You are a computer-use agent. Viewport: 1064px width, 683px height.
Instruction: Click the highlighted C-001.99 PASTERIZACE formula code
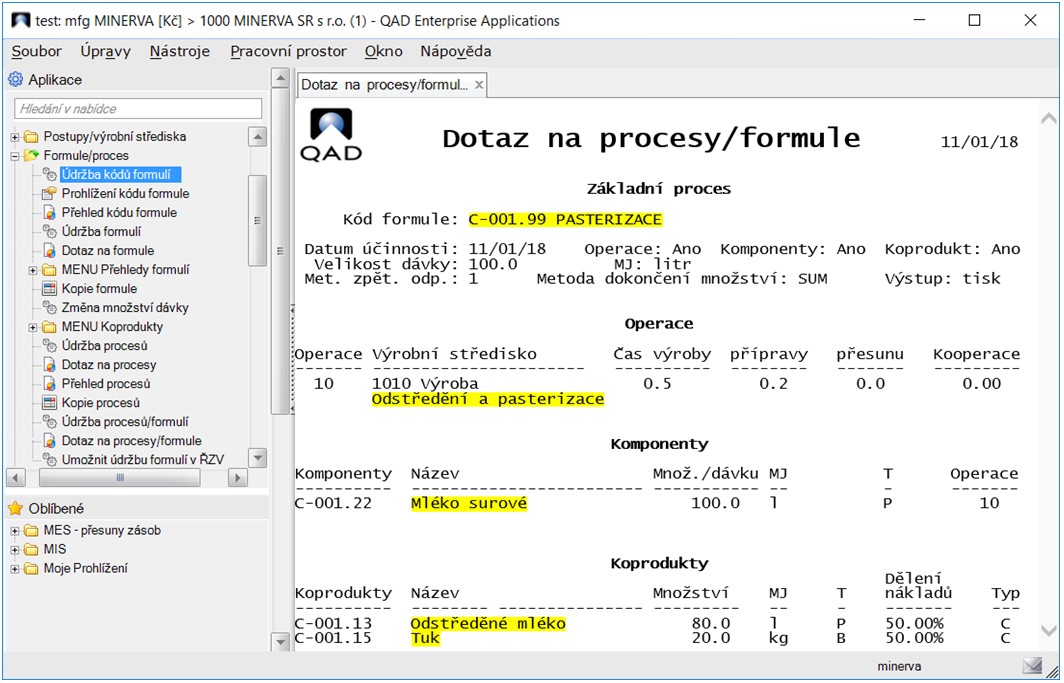point(565,219)
